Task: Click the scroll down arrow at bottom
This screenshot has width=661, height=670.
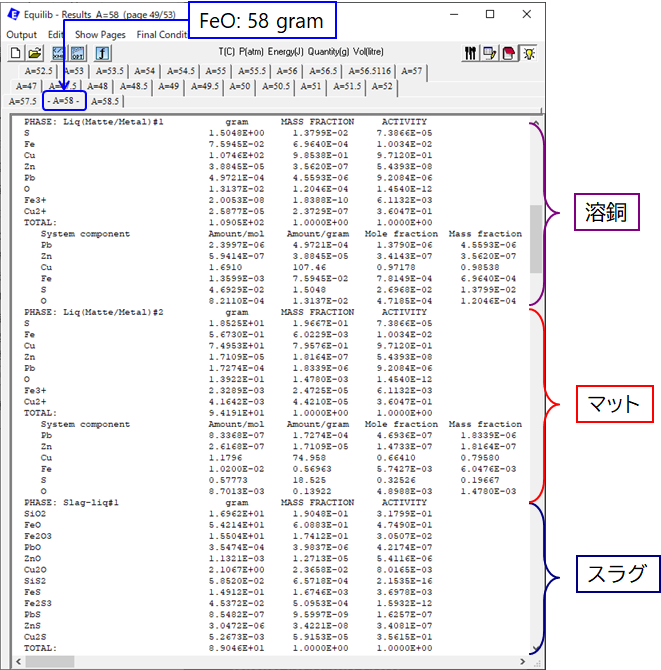Action: coord(536,648)
